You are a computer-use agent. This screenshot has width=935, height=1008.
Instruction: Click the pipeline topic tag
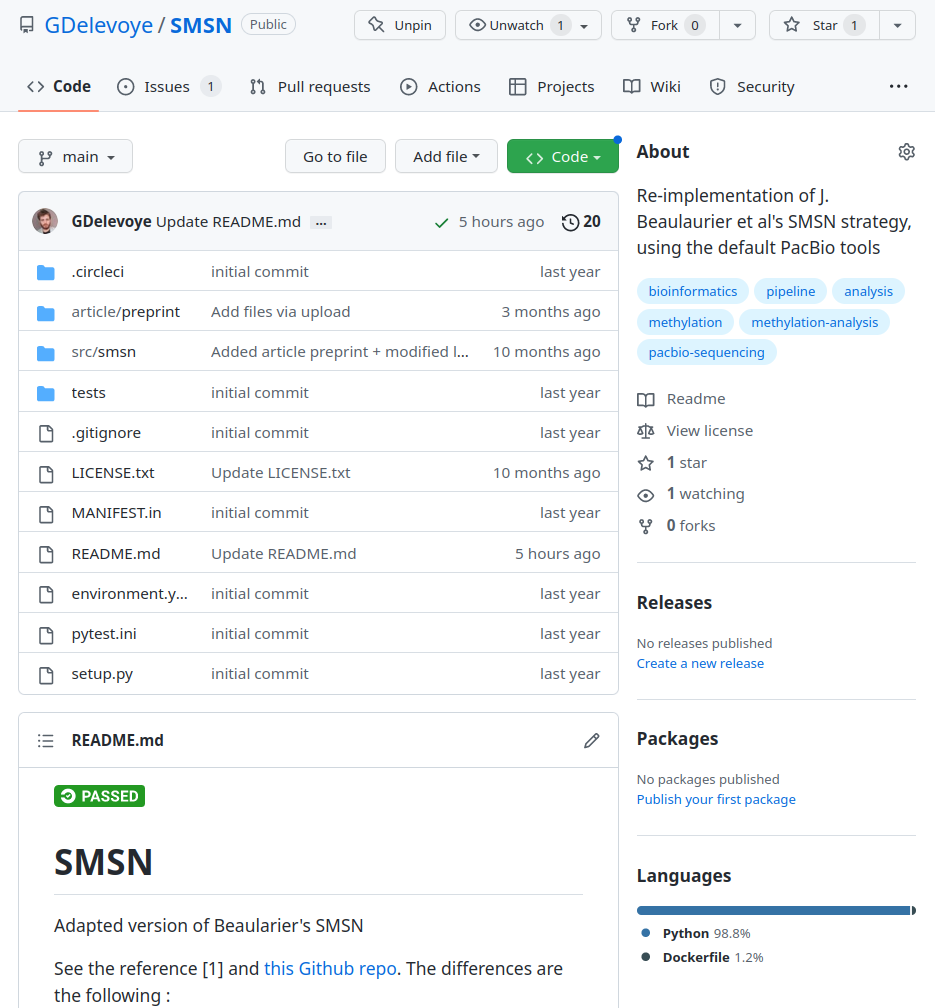(x=790, y=291)
